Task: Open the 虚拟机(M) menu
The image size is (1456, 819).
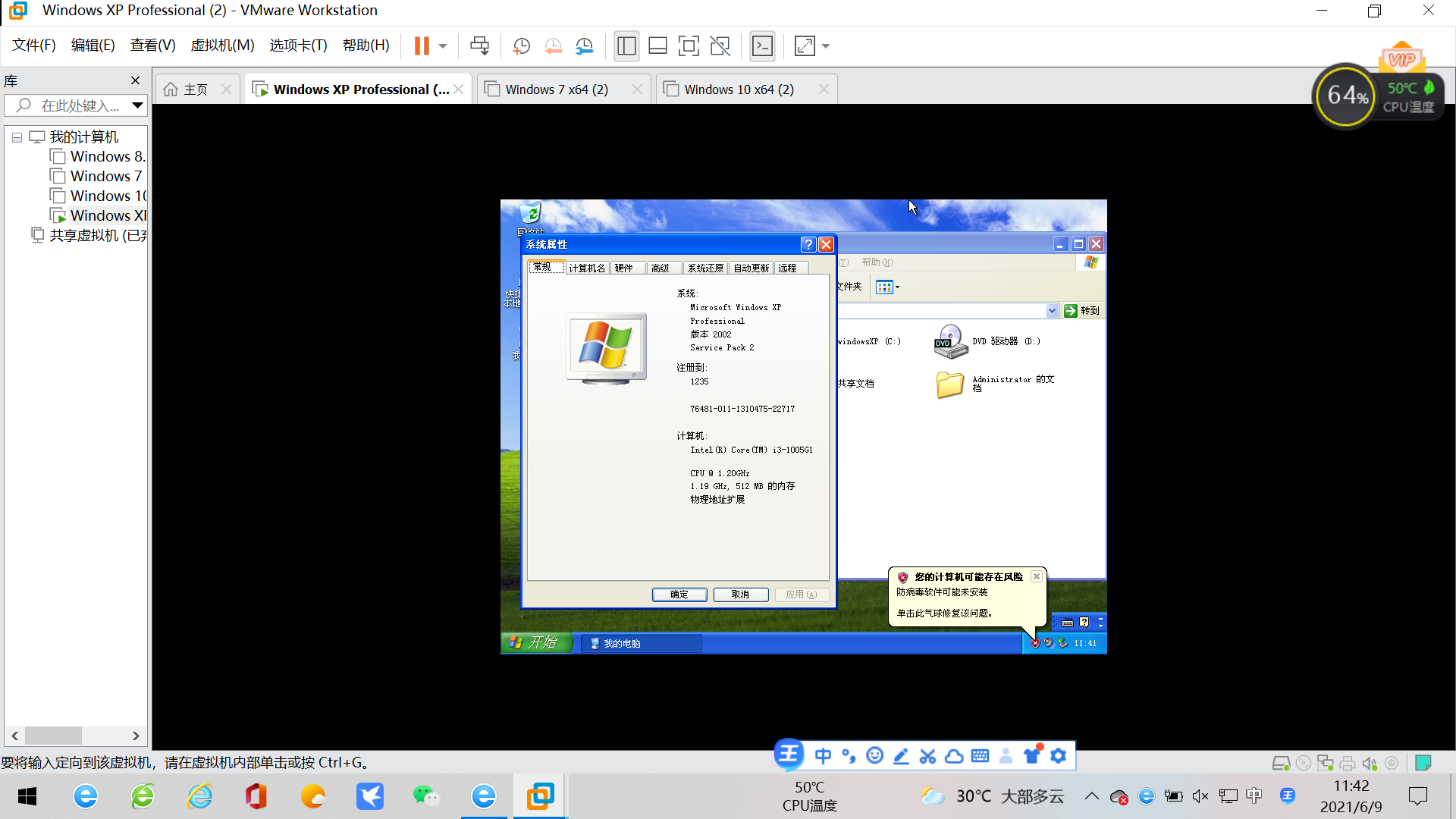Action: [222, 45]
